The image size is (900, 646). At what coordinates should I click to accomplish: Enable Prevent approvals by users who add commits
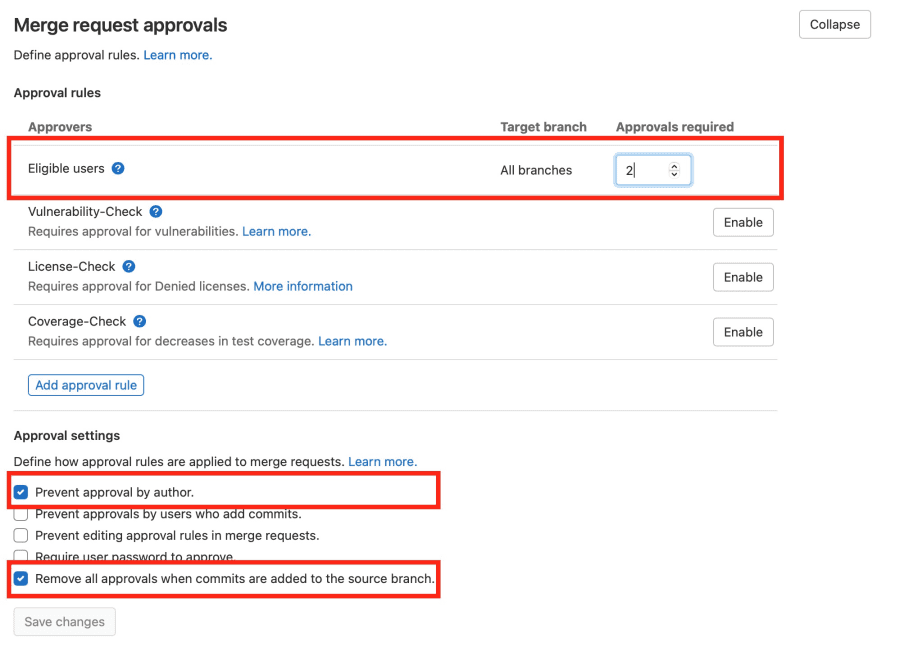[x=21, y=514]
